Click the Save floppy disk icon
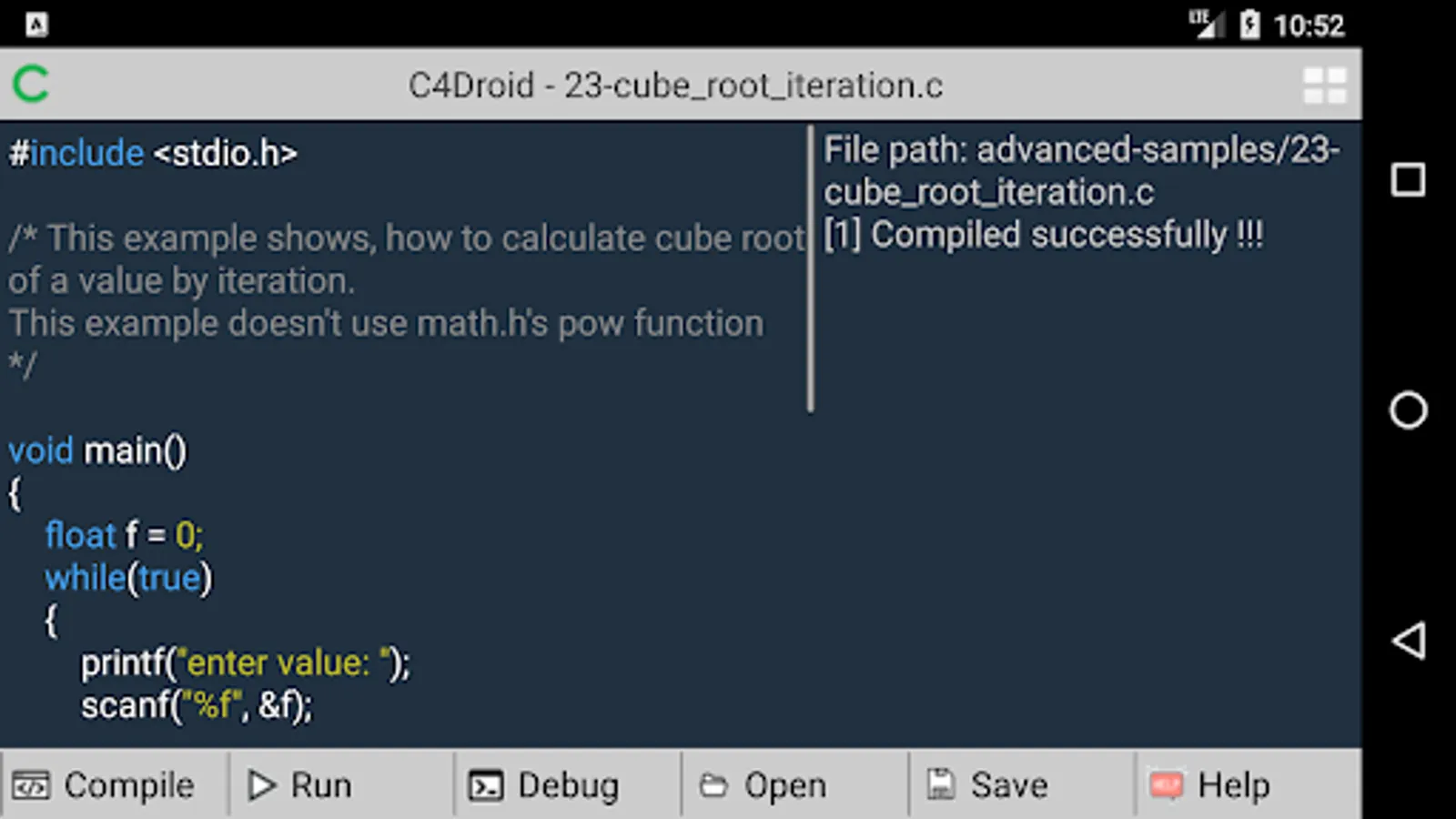 pyautogui.click(x=941, y=784)
